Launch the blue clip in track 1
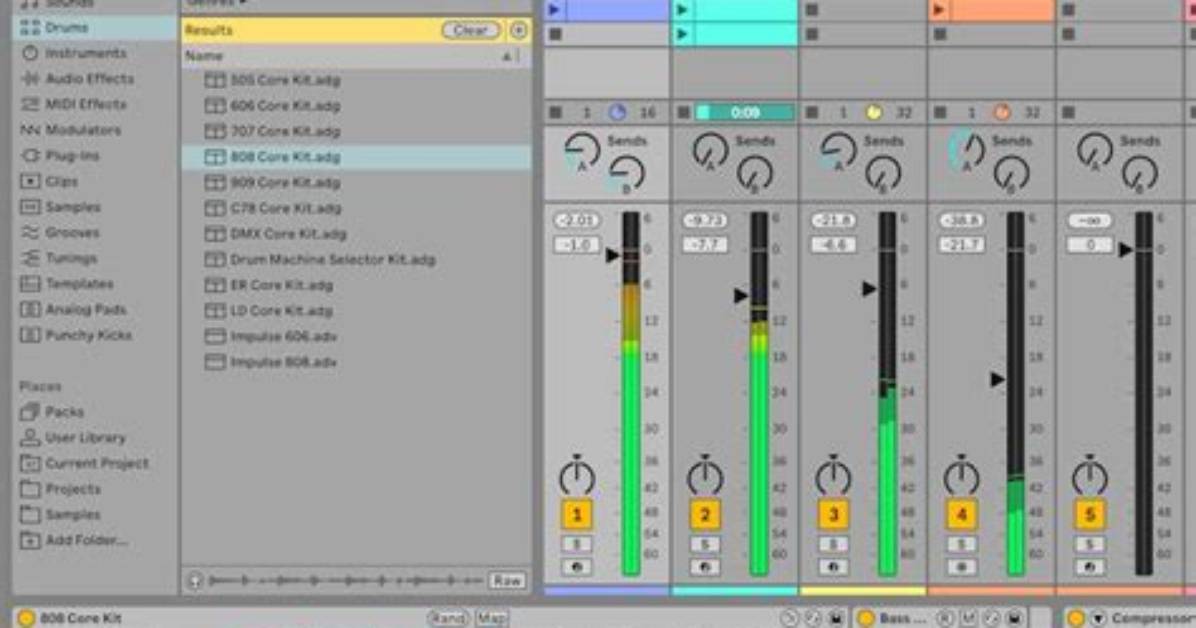The height and width of the screenshot is (628, 1196). [x=555, y=10]
